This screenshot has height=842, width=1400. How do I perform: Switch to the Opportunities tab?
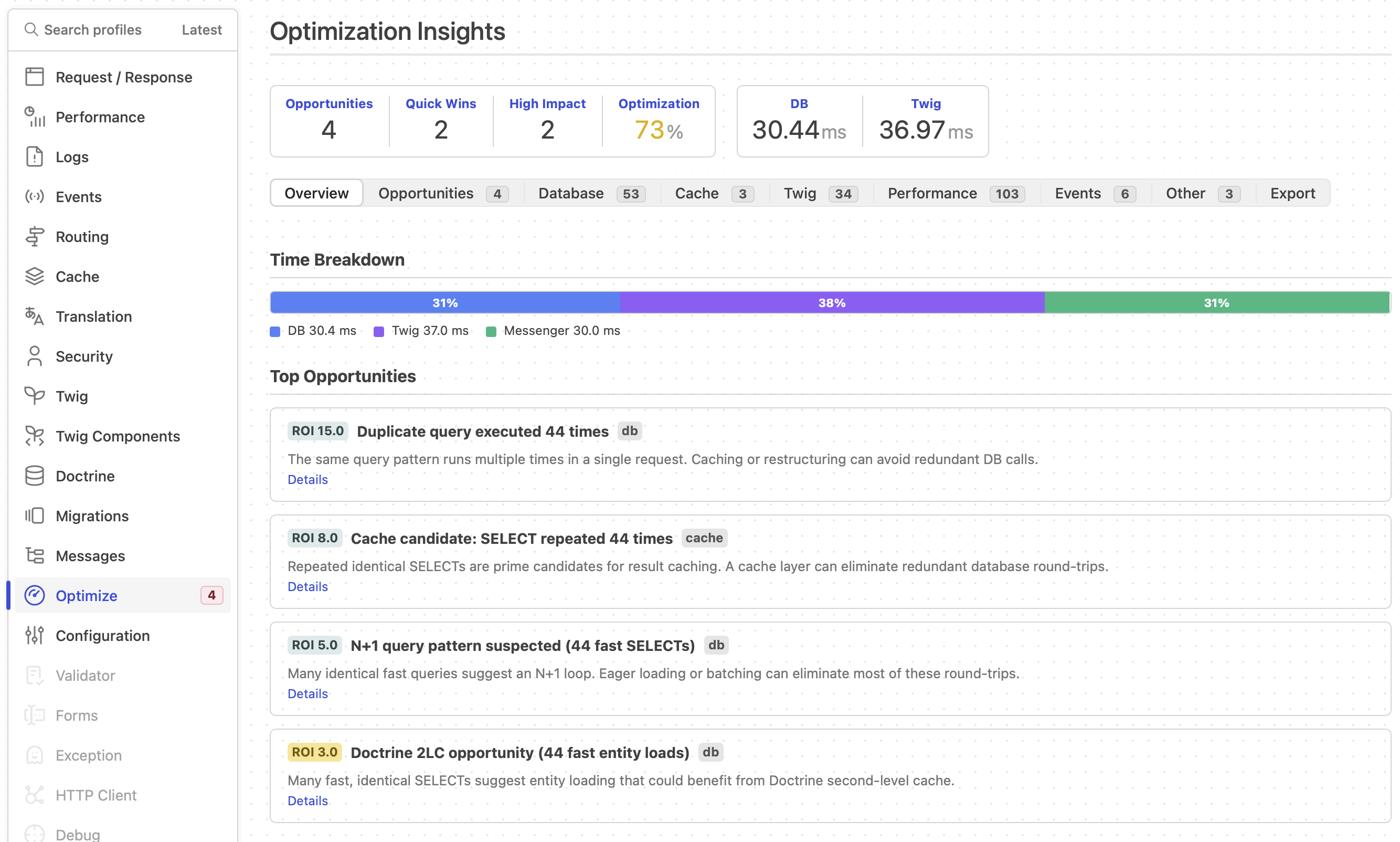coord(442,193)
